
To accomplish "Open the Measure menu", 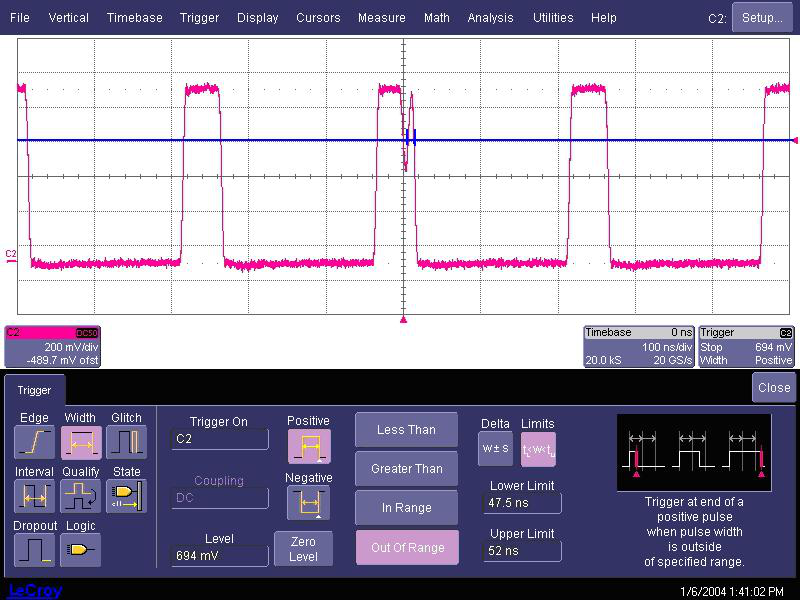I will pos(381,18).
